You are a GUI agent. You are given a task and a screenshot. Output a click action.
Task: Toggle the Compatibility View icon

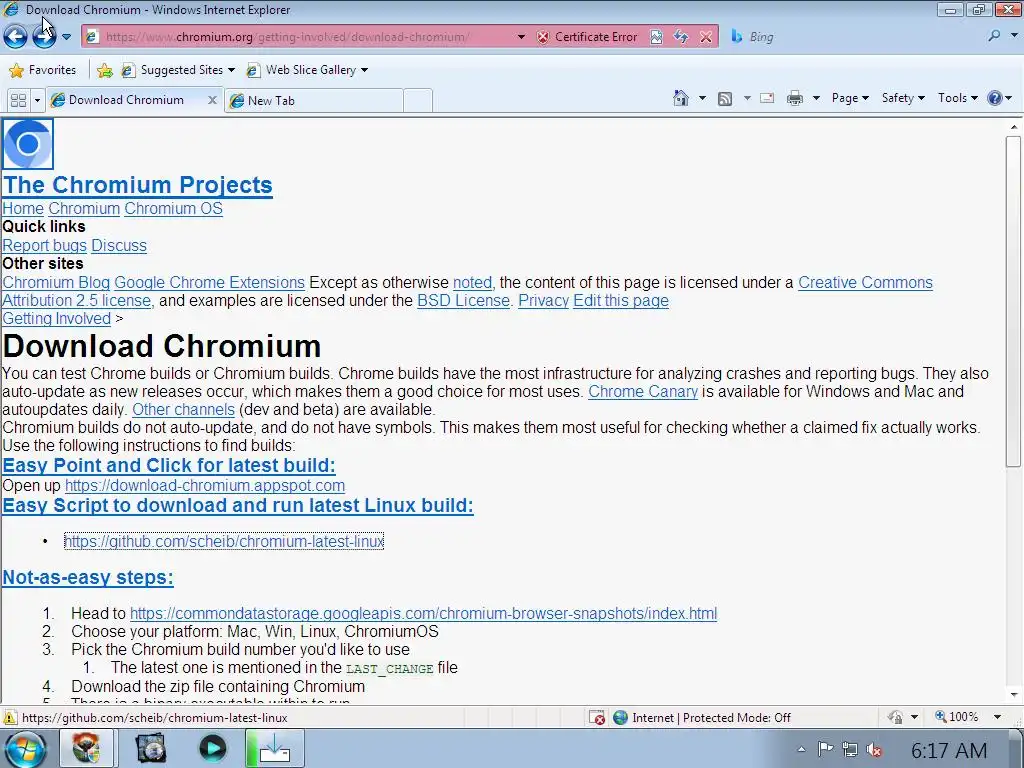tap(656, 37)
